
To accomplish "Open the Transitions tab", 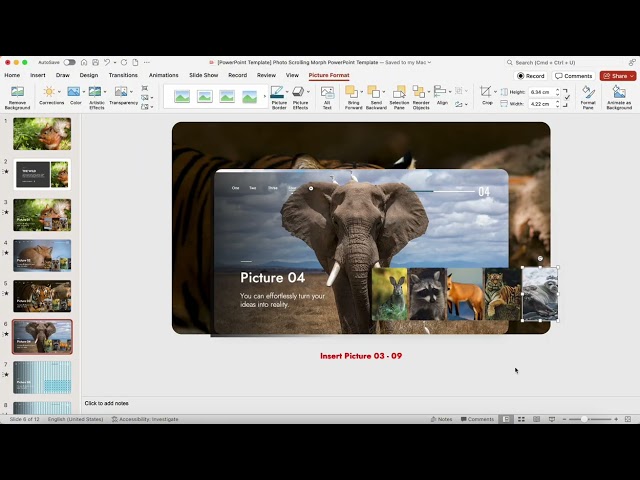I will [123, 75].
